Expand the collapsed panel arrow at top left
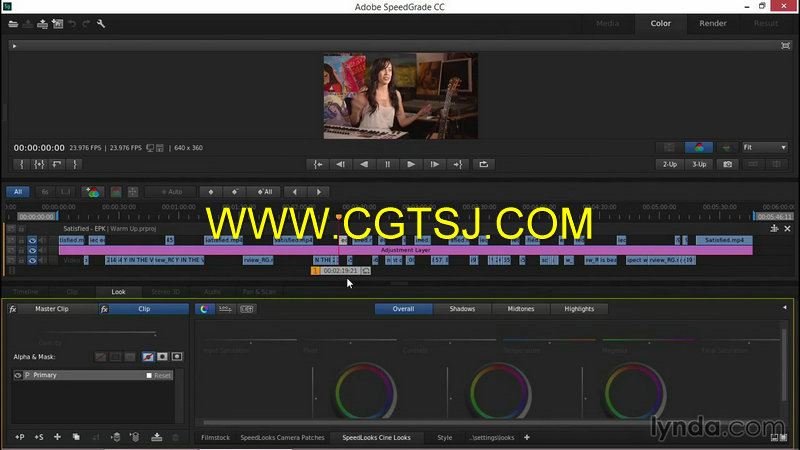The image size is (800, 450). pyautogui.click(x=14, y=46)
